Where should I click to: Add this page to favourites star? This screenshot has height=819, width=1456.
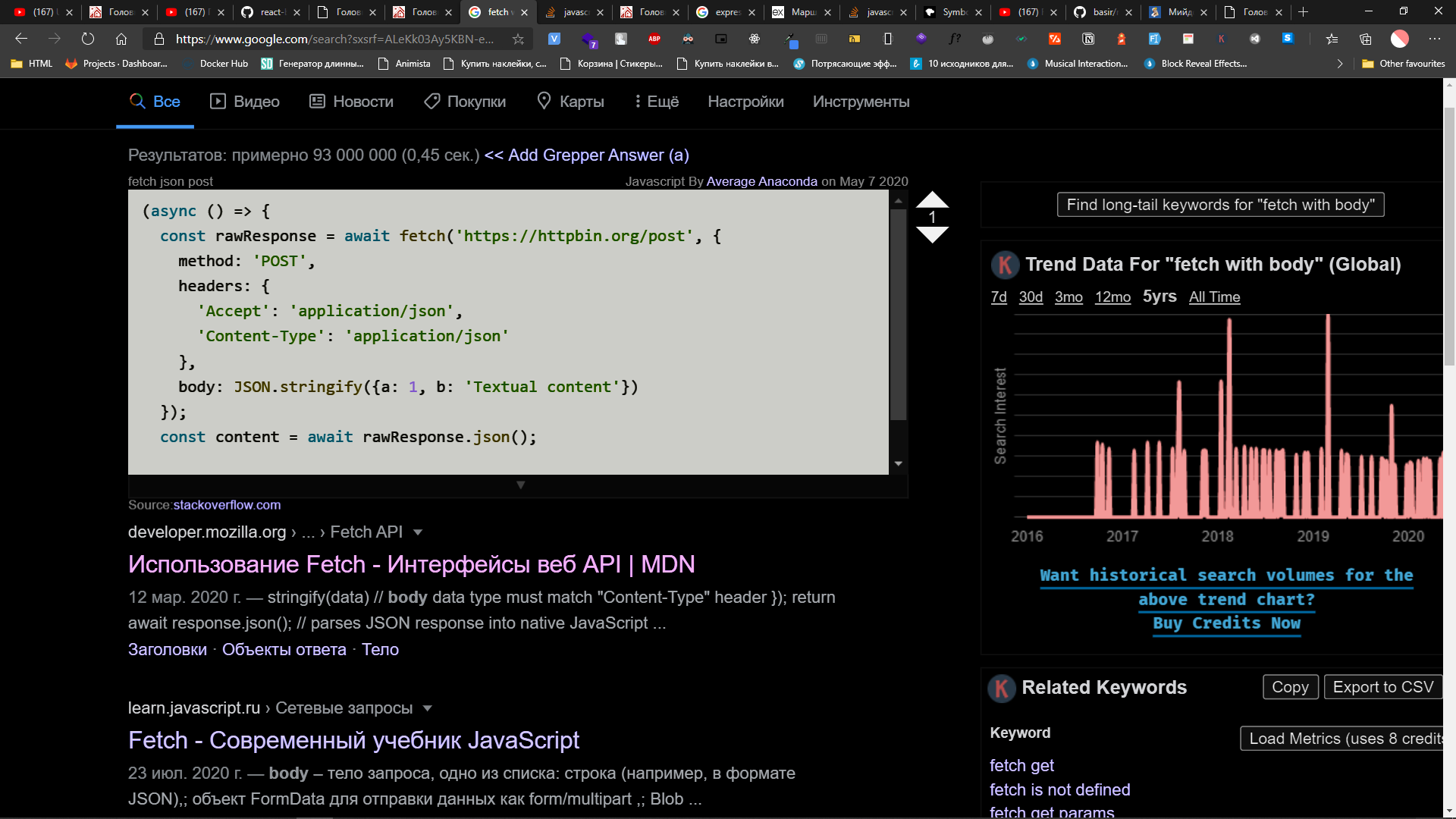(x=518, y=39)
